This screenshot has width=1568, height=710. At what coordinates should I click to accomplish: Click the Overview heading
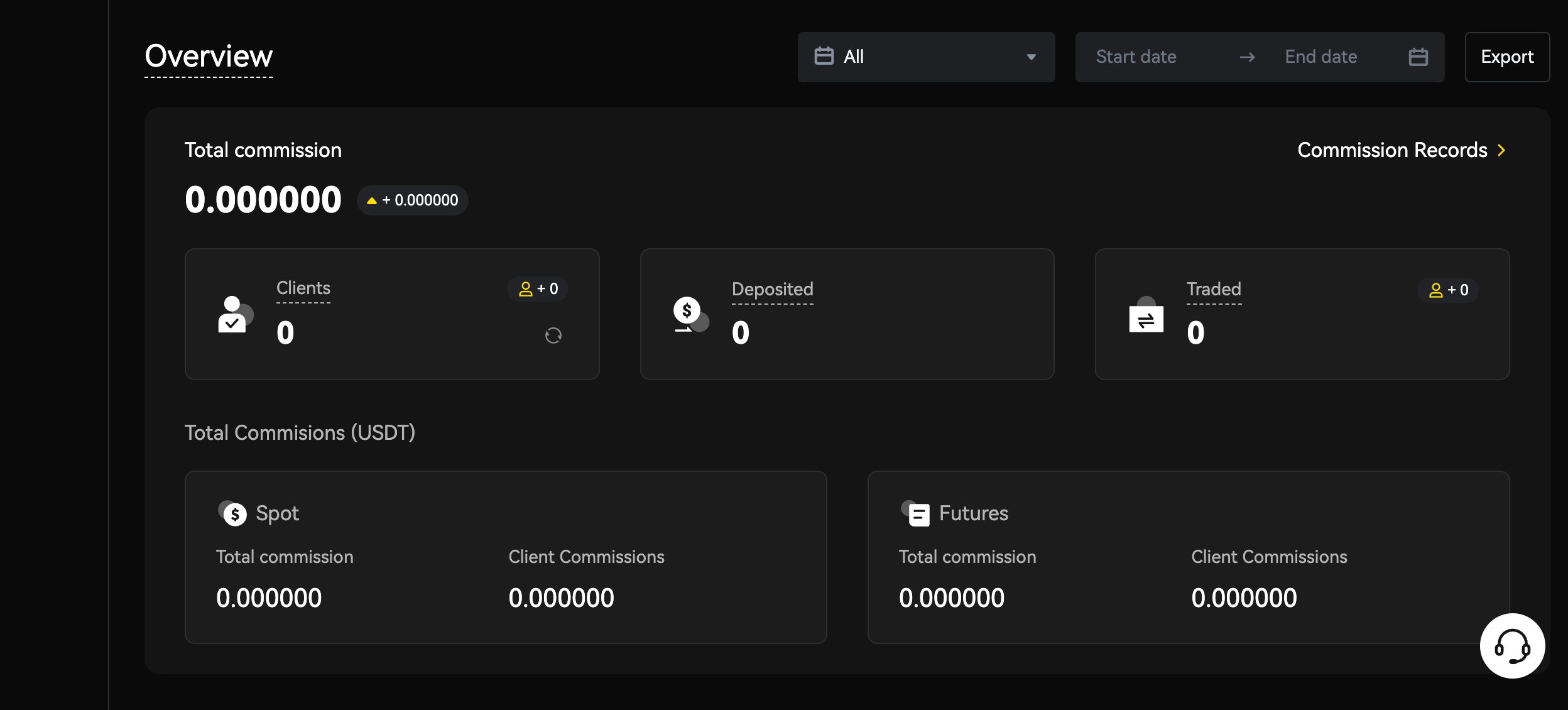click(209, 57)
